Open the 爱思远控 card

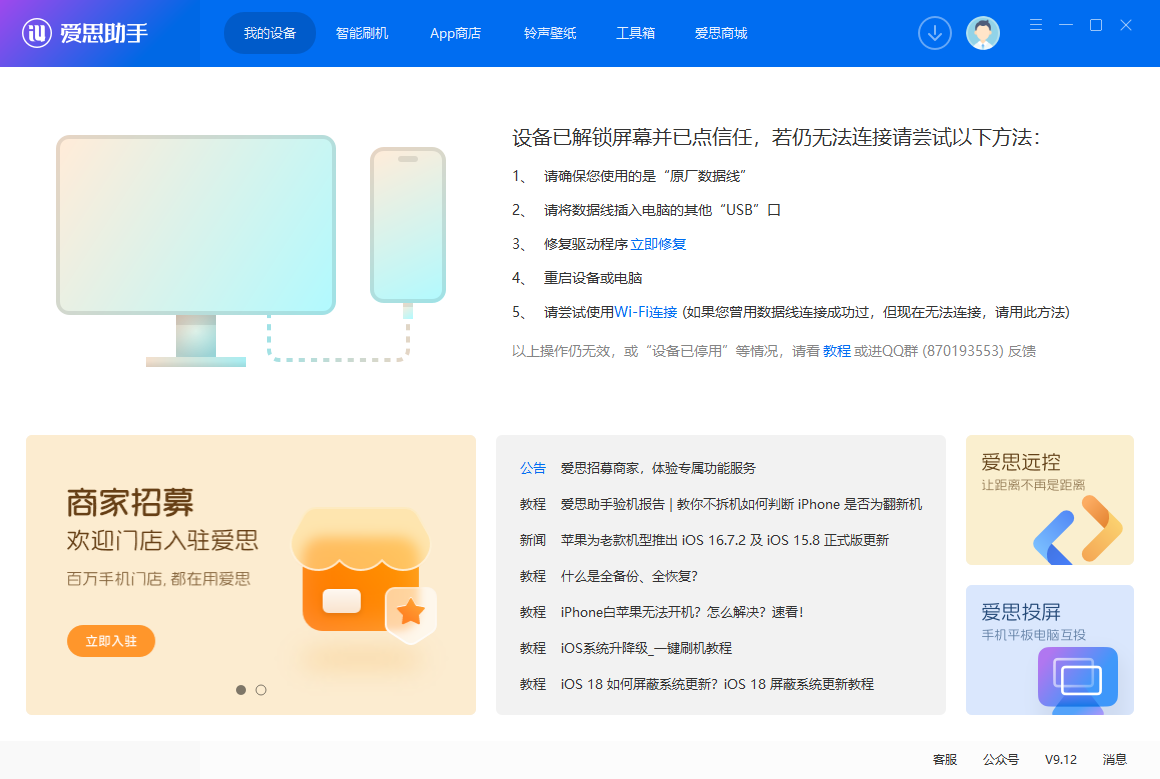(1049, 500)
